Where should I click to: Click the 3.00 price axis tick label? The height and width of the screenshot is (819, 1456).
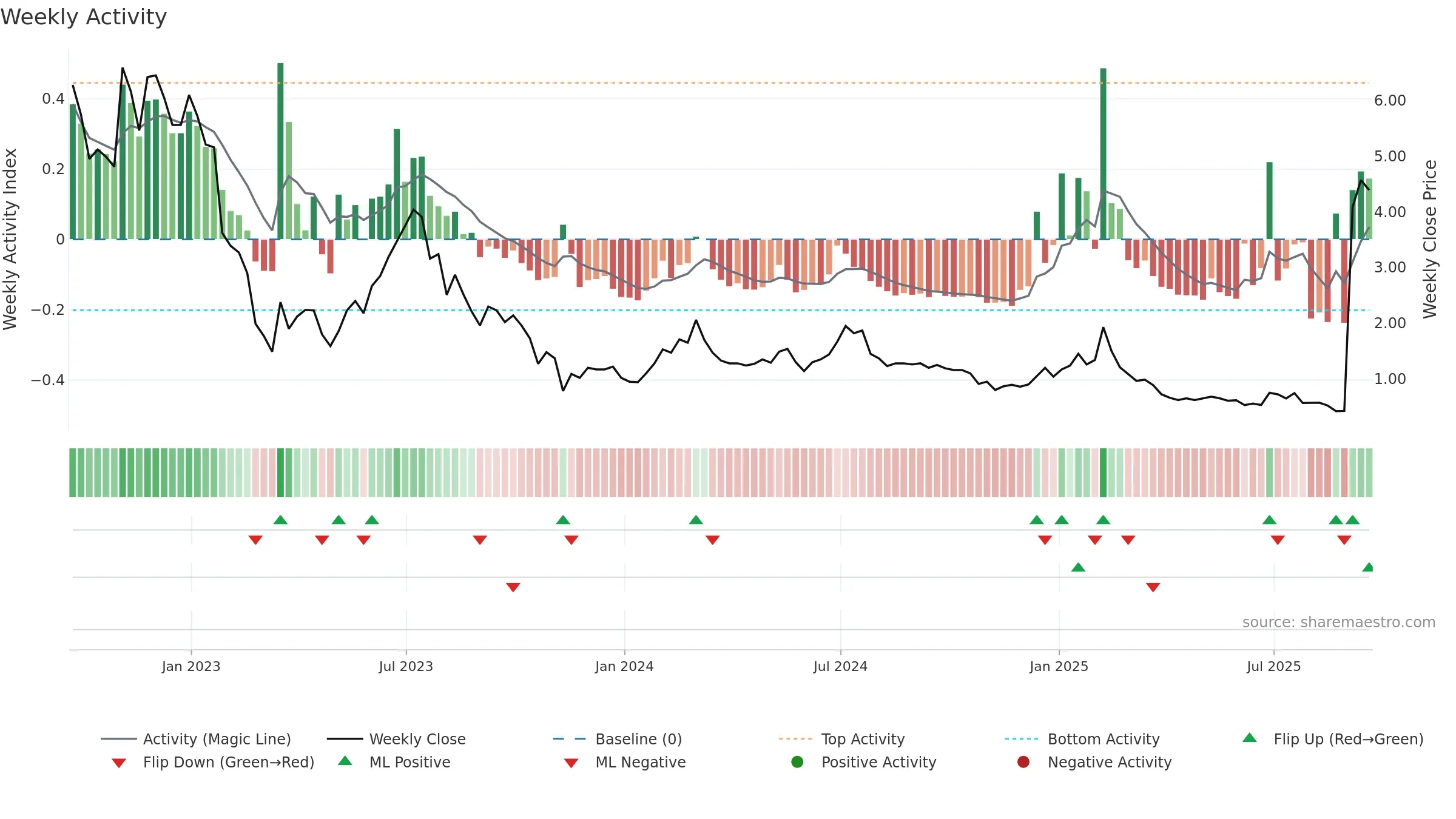(1390, 267)
